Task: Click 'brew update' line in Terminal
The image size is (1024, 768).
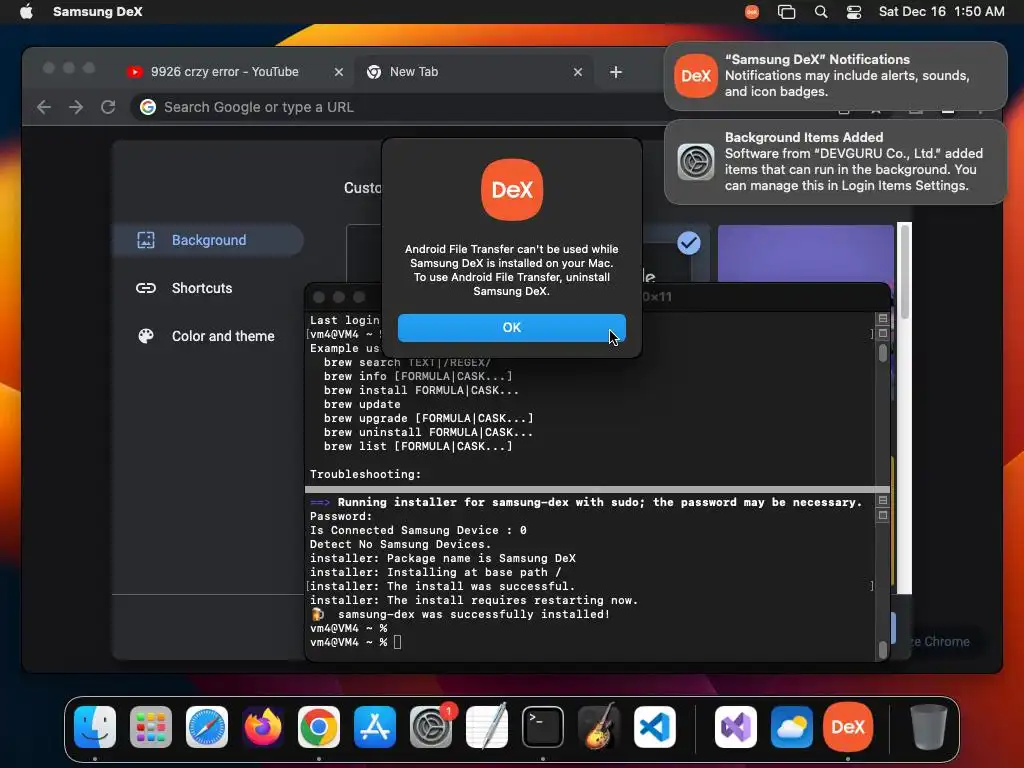Action: coord(362,404)
